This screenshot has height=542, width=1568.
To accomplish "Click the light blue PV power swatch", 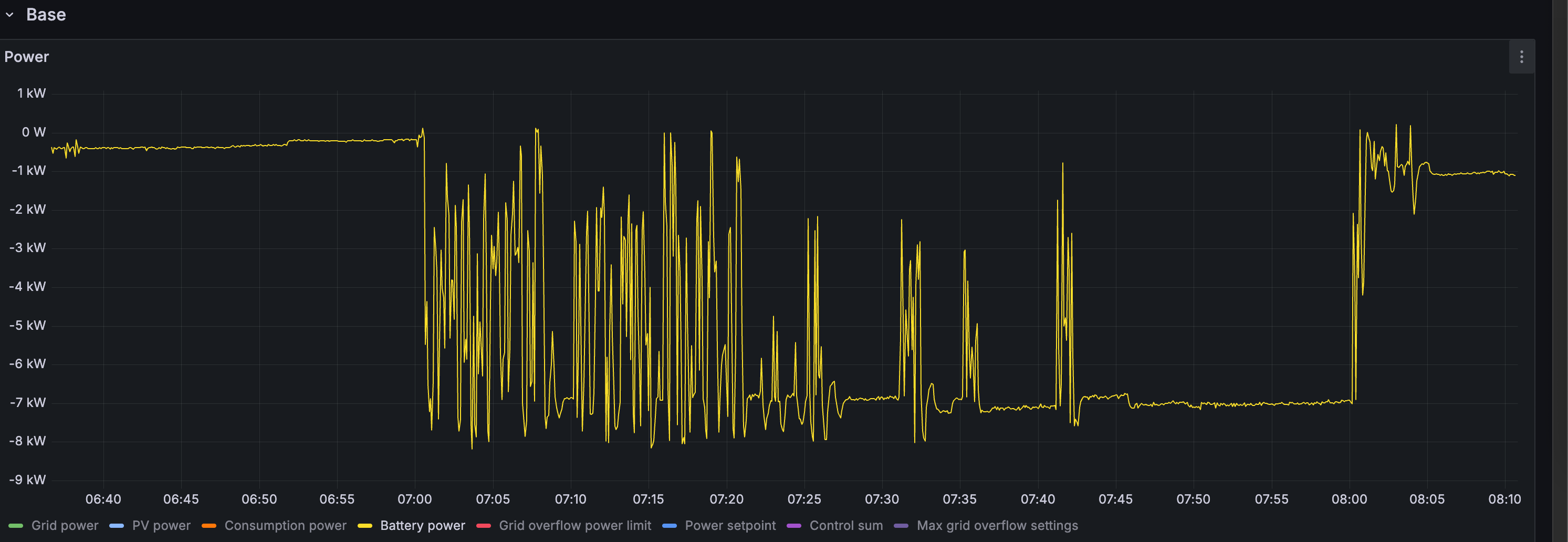I will pos(116,526).
